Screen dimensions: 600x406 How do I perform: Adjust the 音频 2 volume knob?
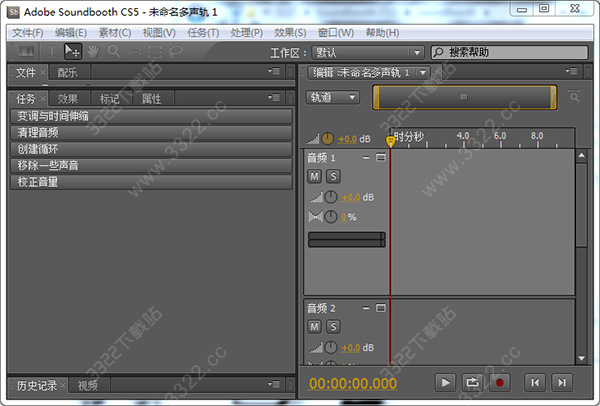click(331, 347)
